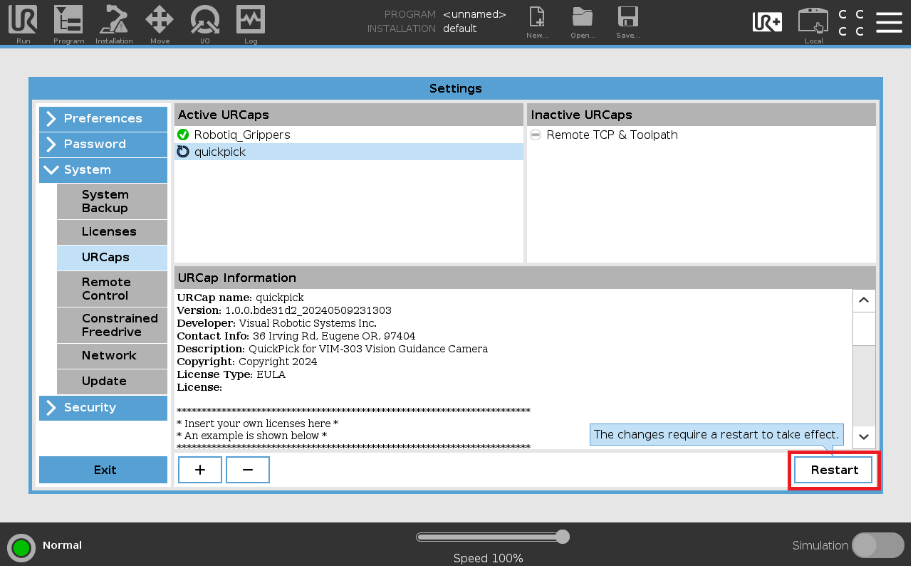This screenshot has width=913, height=568.
Task: Select quickpick in Active URCaps
Action: pos(349,152)
